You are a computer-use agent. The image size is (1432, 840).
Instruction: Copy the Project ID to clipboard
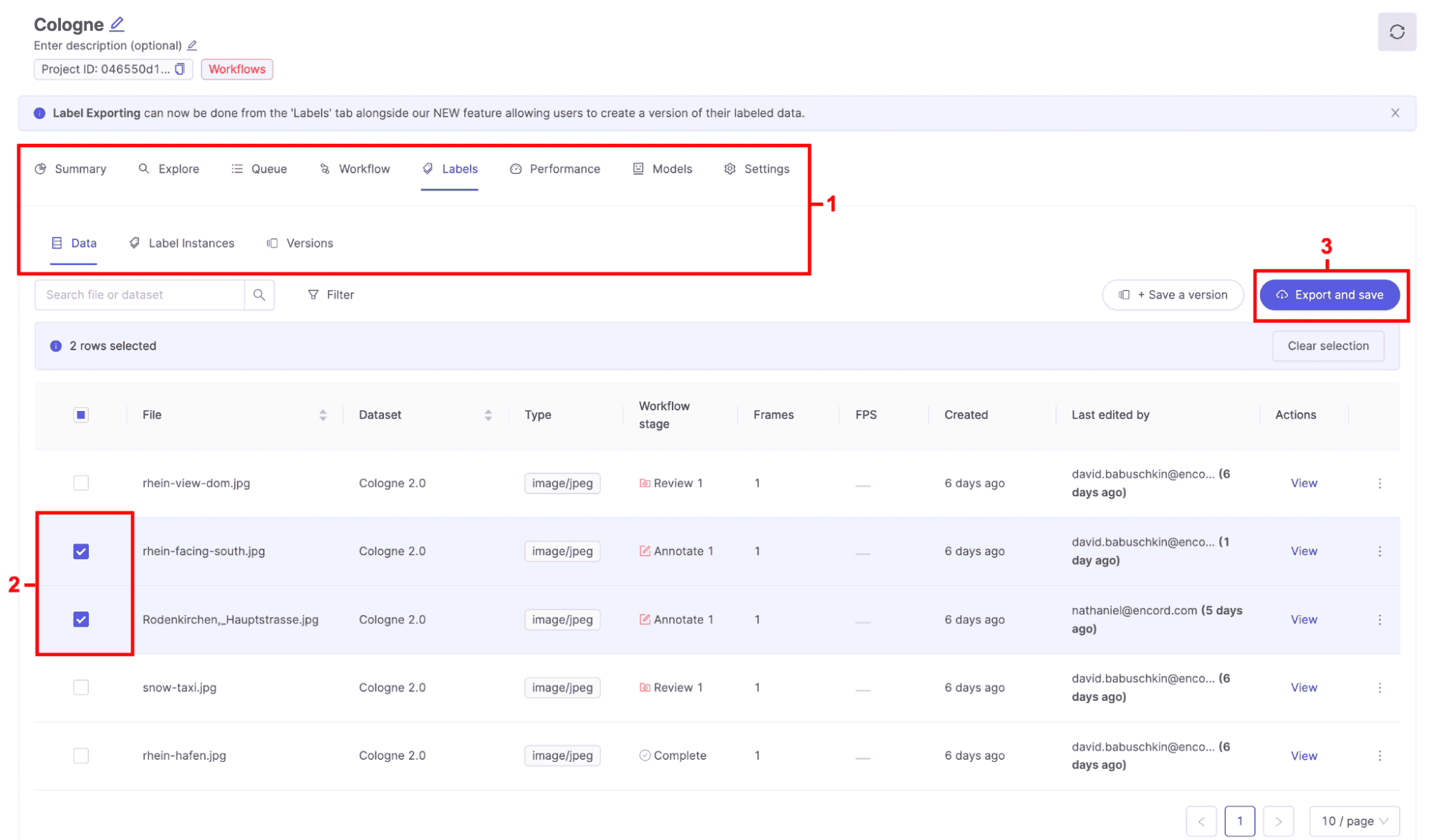180,69
